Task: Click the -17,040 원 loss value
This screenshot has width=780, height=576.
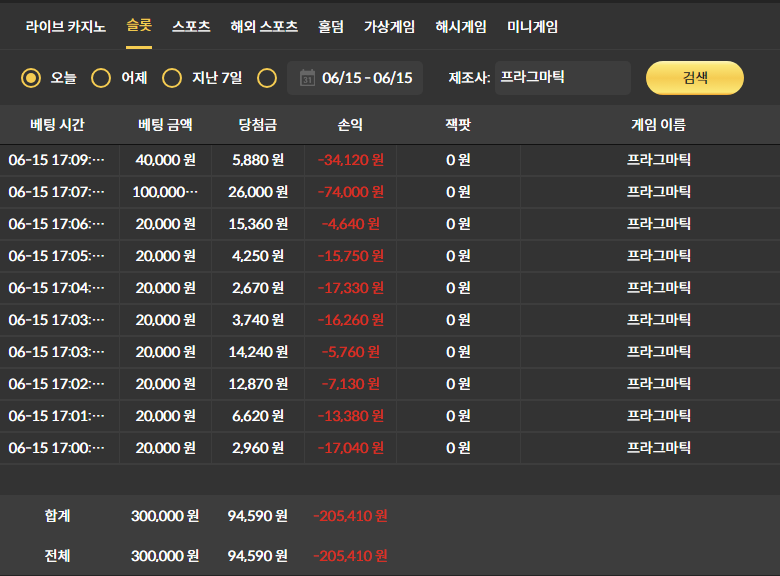Action: 350,448
